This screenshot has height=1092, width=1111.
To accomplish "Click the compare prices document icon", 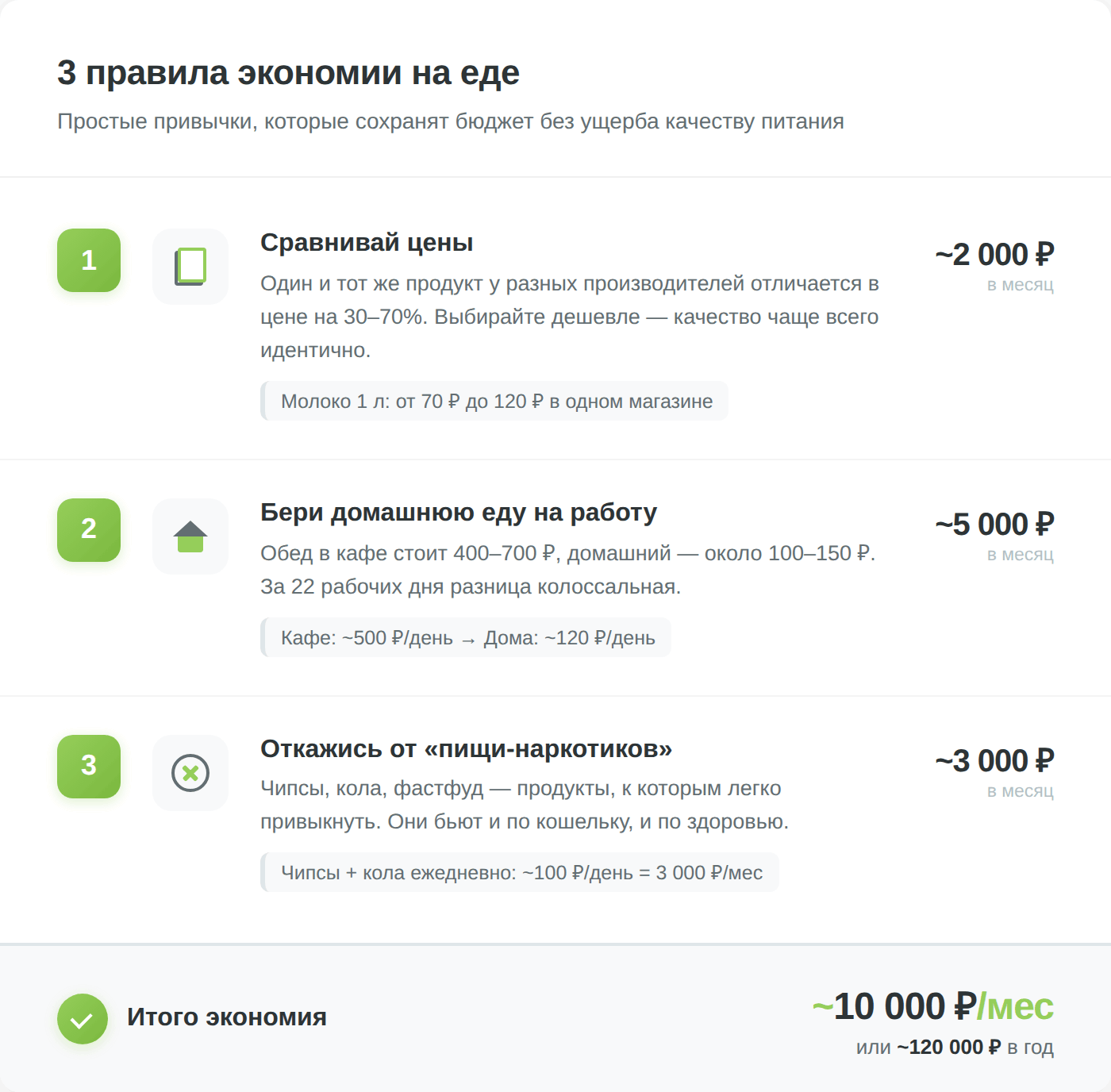I will coord(190,267).
